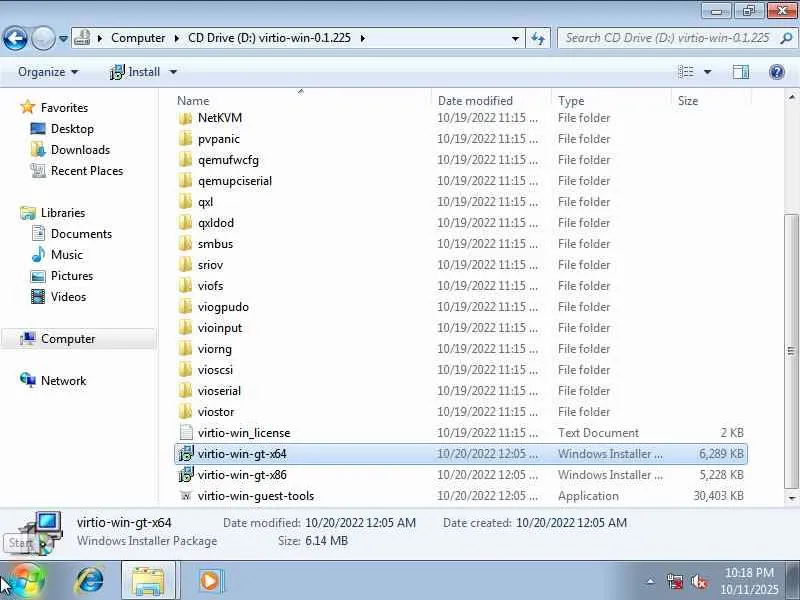Click the change view icon
The width and height of the screenshot is (800, 600).
coord(686,72)
